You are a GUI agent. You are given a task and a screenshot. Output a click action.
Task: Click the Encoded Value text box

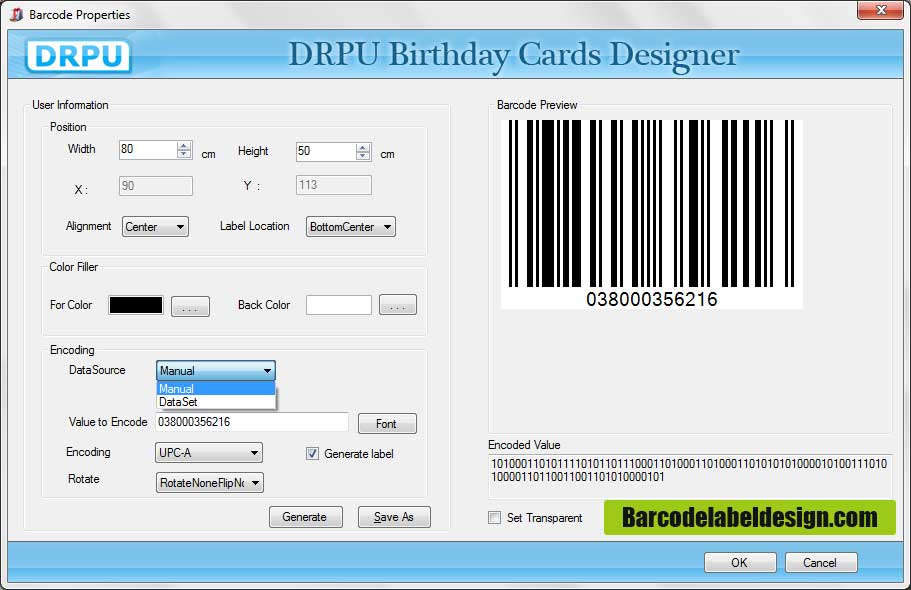click(x=690, y=477)
